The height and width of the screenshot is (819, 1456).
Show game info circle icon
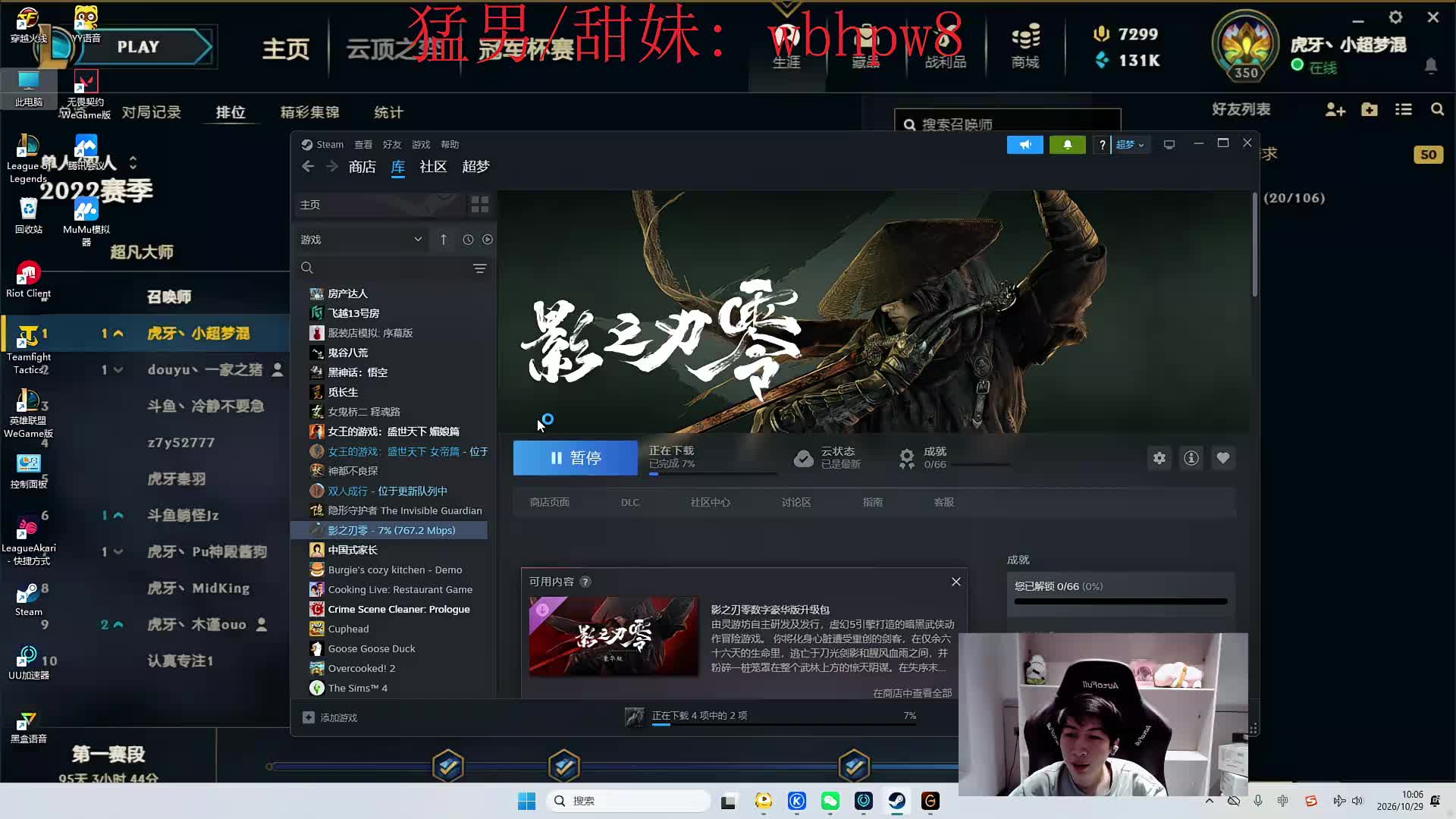(1191, 458)
